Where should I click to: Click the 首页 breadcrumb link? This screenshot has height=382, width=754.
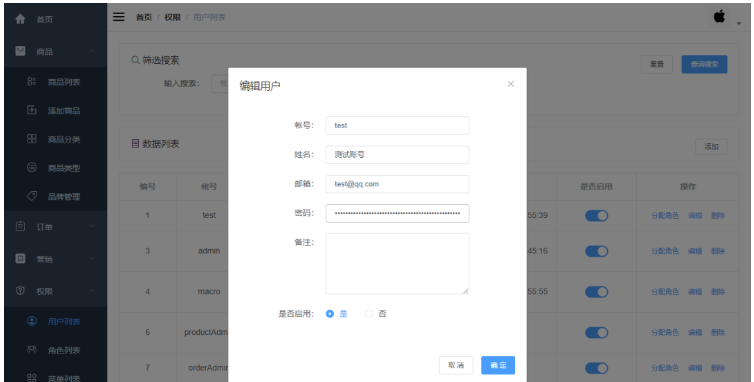click(x=144, y=17)
